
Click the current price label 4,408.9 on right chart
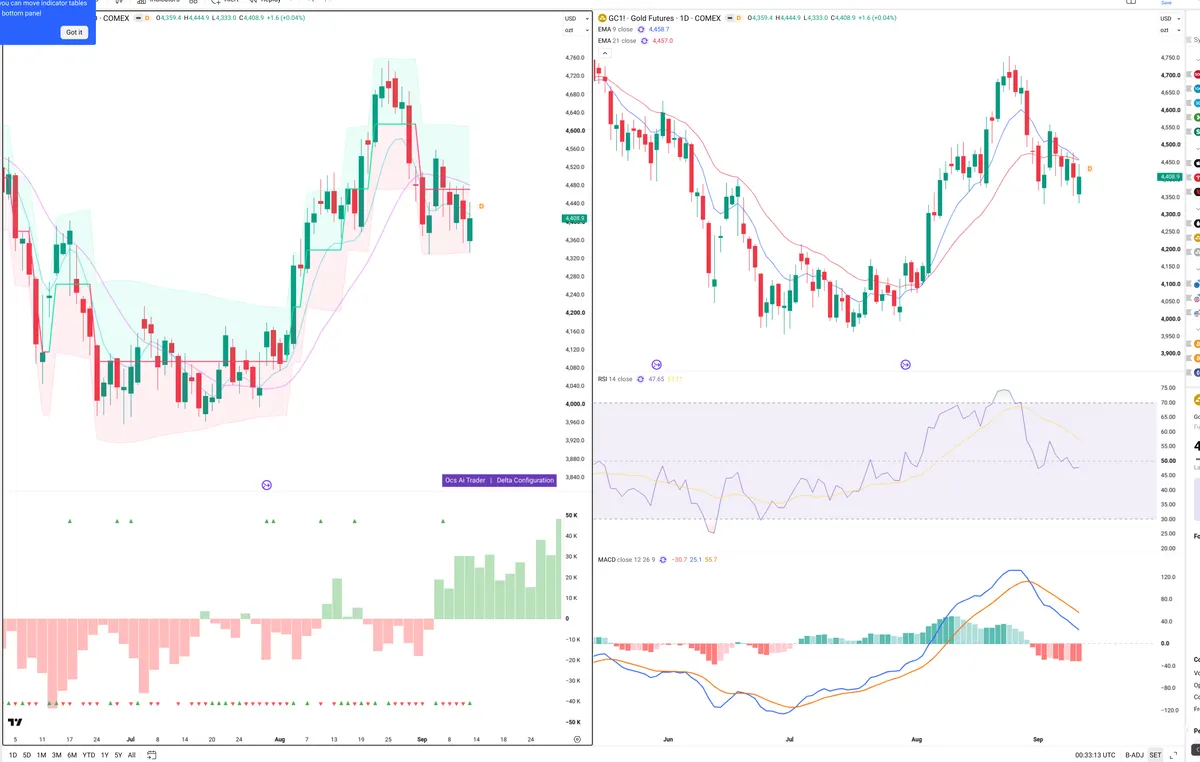[1170, 177]
